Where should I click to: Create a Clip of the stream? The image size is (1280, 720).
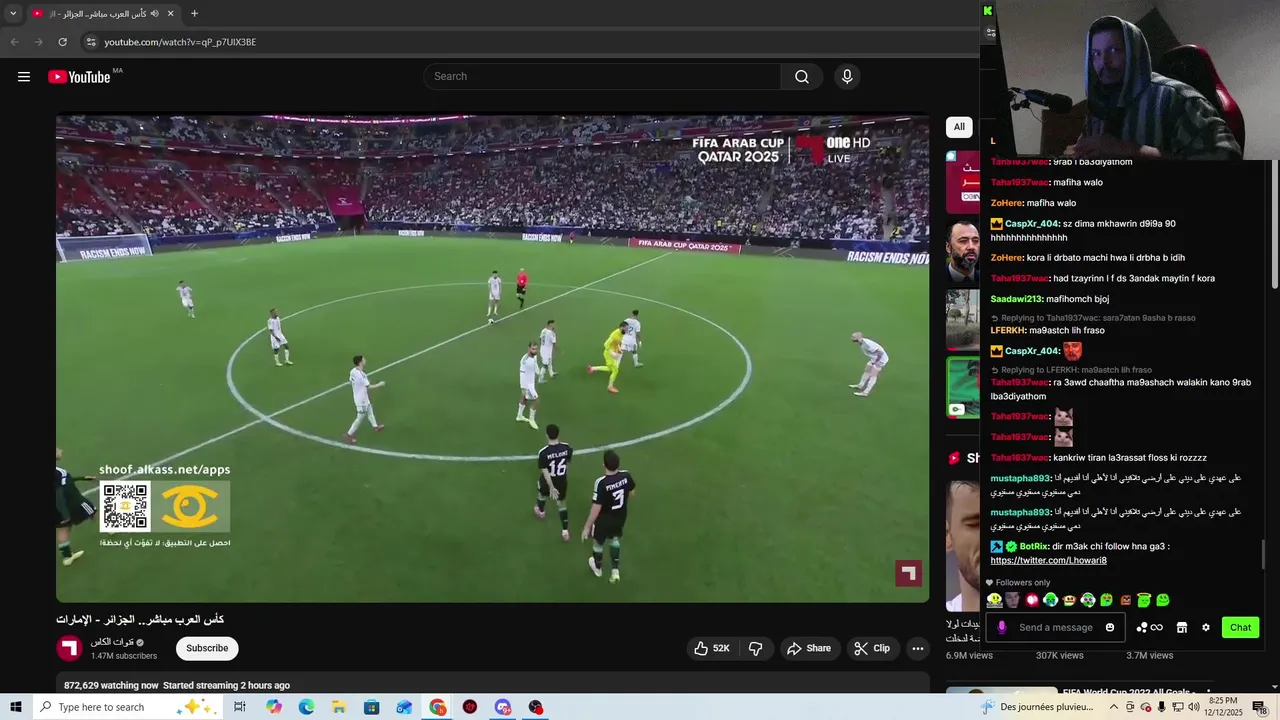click(872, 648)
